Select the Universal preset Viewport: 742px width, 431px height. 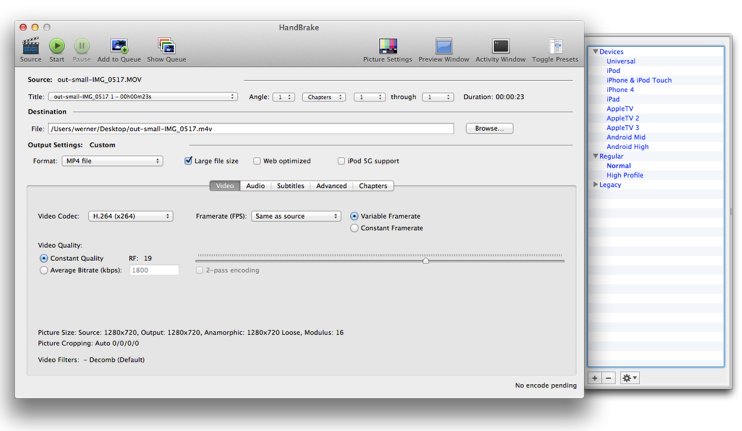[621, 61]
